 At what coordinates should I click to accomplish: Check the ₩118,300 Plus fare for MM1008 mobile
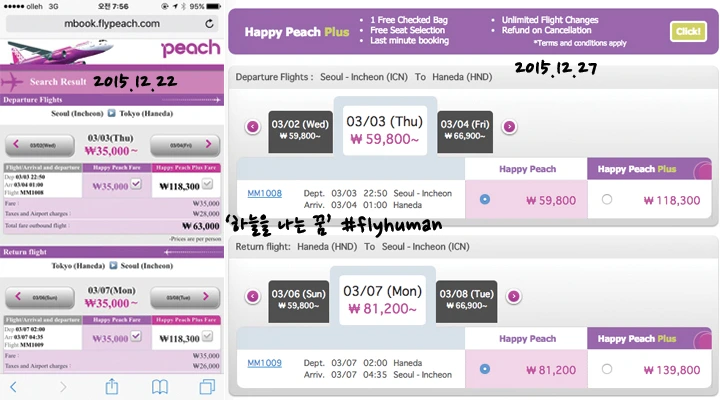point(208,184)
